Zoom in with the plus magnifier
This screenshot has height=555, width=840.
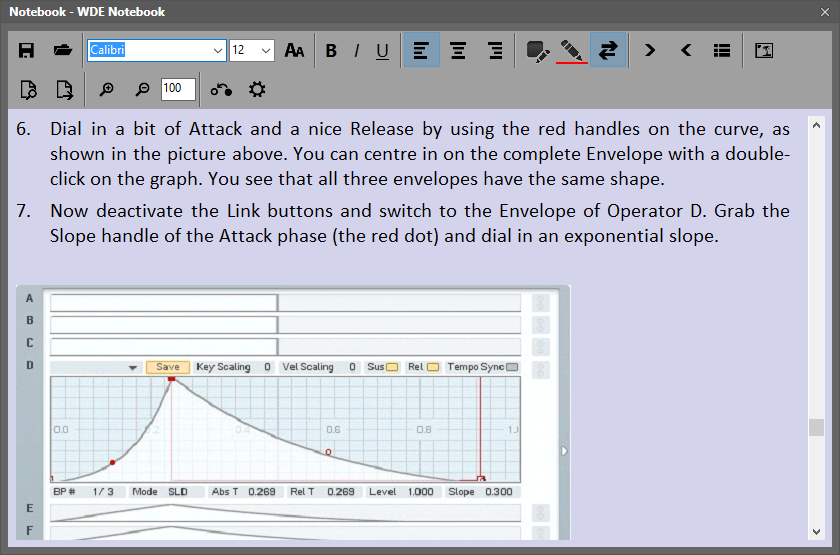point(107,89)
